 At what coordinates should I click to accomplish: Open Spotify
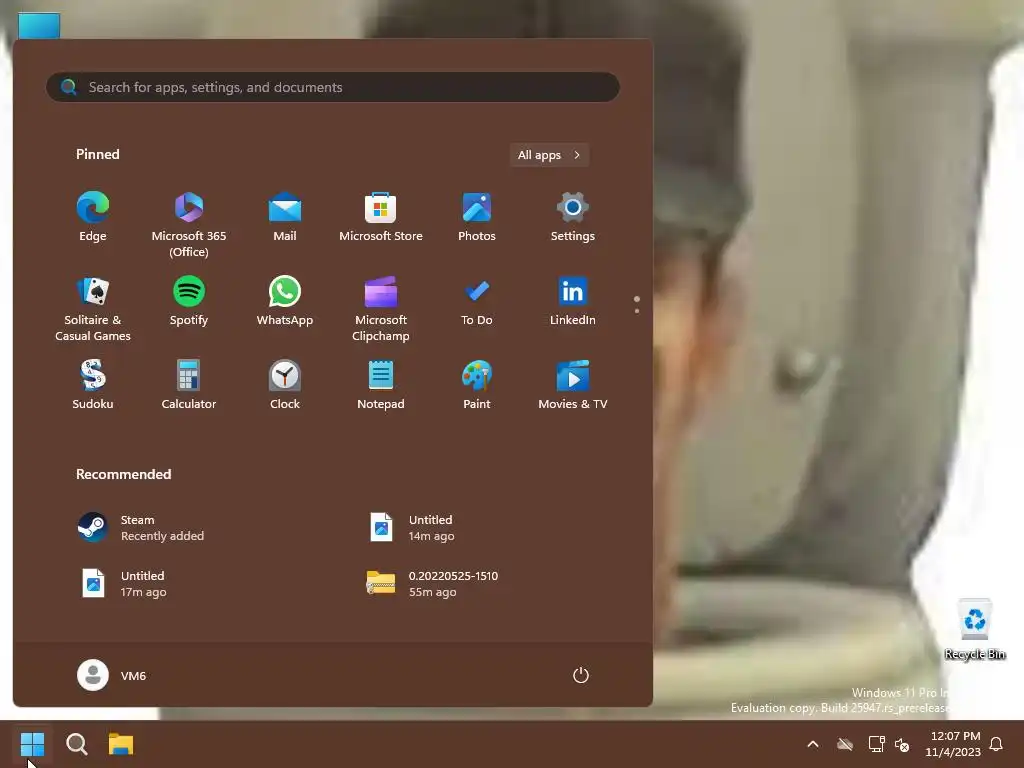[189, 301]
